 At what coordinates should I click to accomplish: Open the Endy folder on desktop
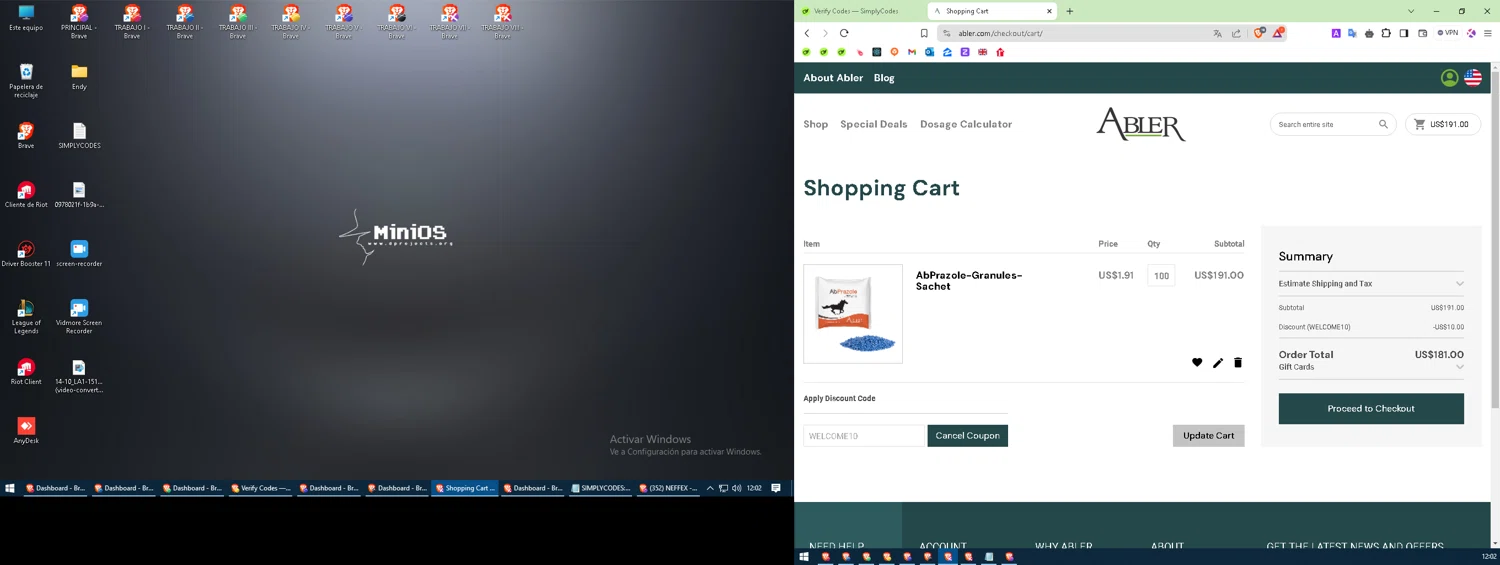pyautogui.click(x=79, y=76)
